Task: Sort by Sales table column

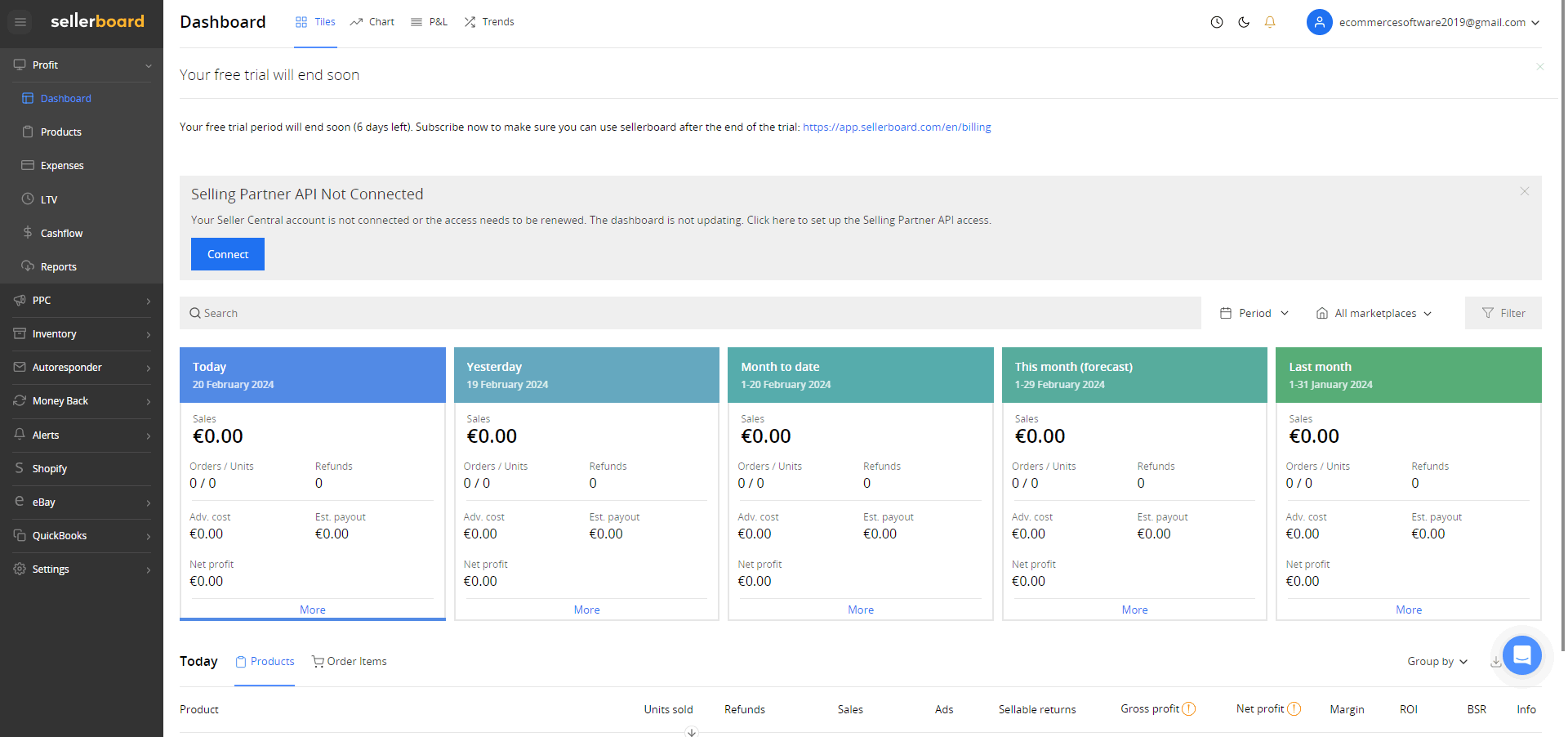Action: pos(850,709)
